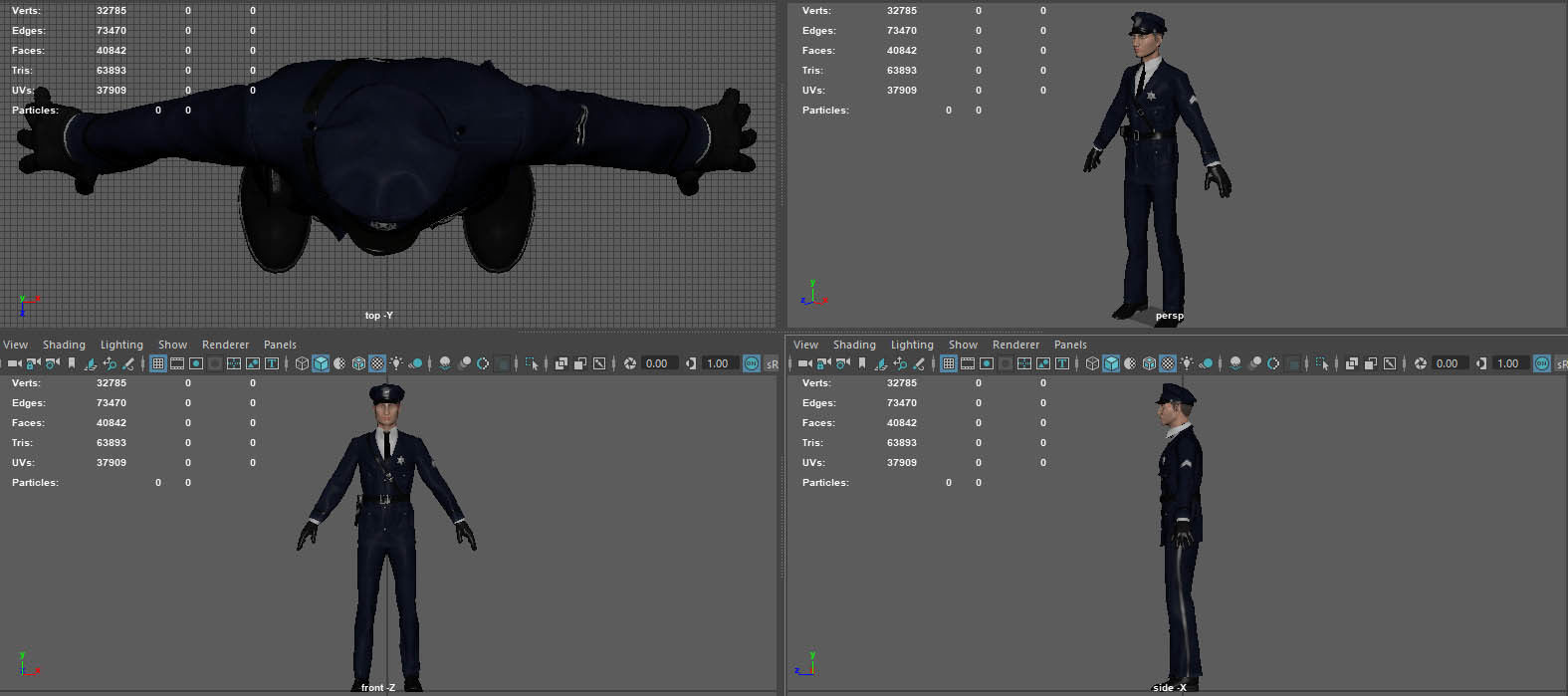Screen dimensions: 1568x696
Task: Click the Bookmarks icon in side viewport toolbar
Action: pos(861,363)
